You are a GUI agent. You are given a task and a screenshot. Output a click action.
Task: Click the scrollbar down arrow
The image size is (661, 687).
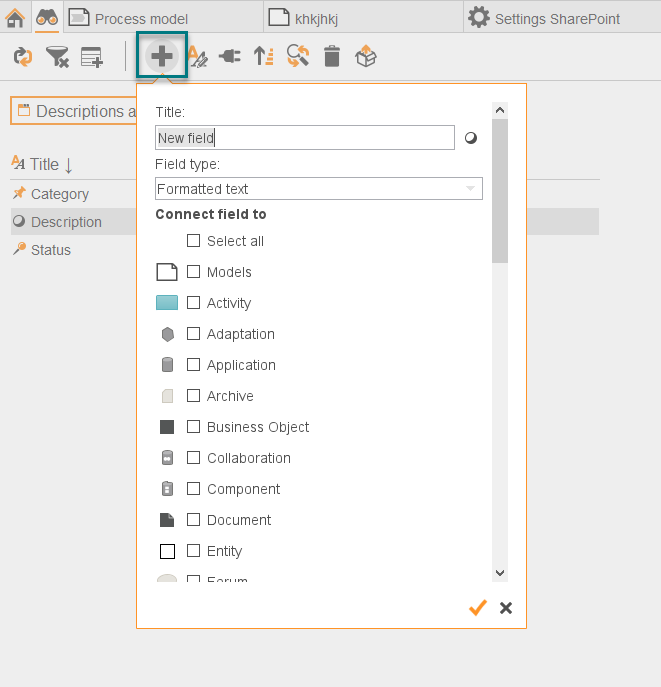point(500,573)
